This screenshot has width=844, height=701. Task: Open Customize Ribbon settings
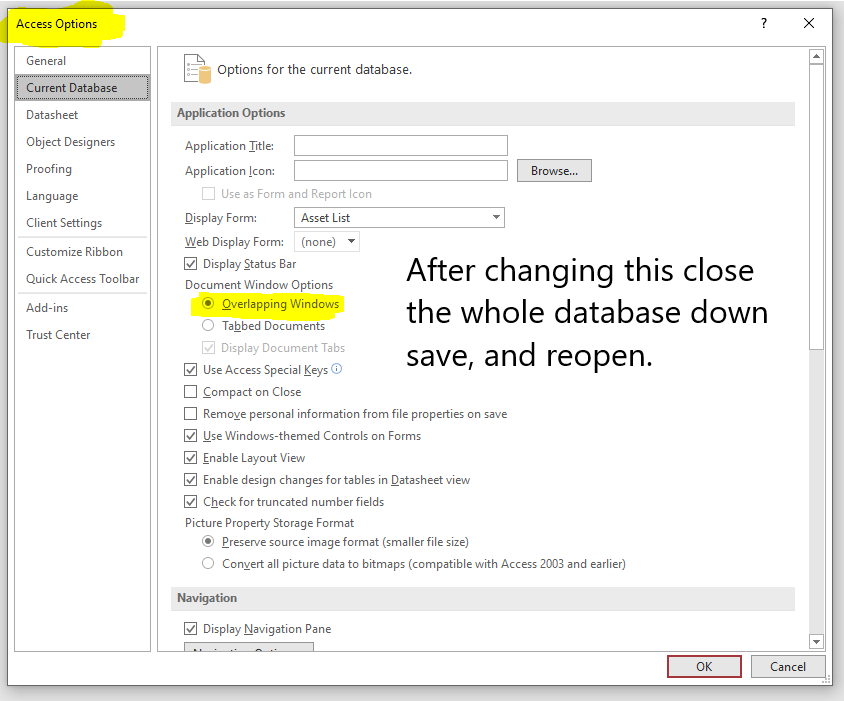82,251
